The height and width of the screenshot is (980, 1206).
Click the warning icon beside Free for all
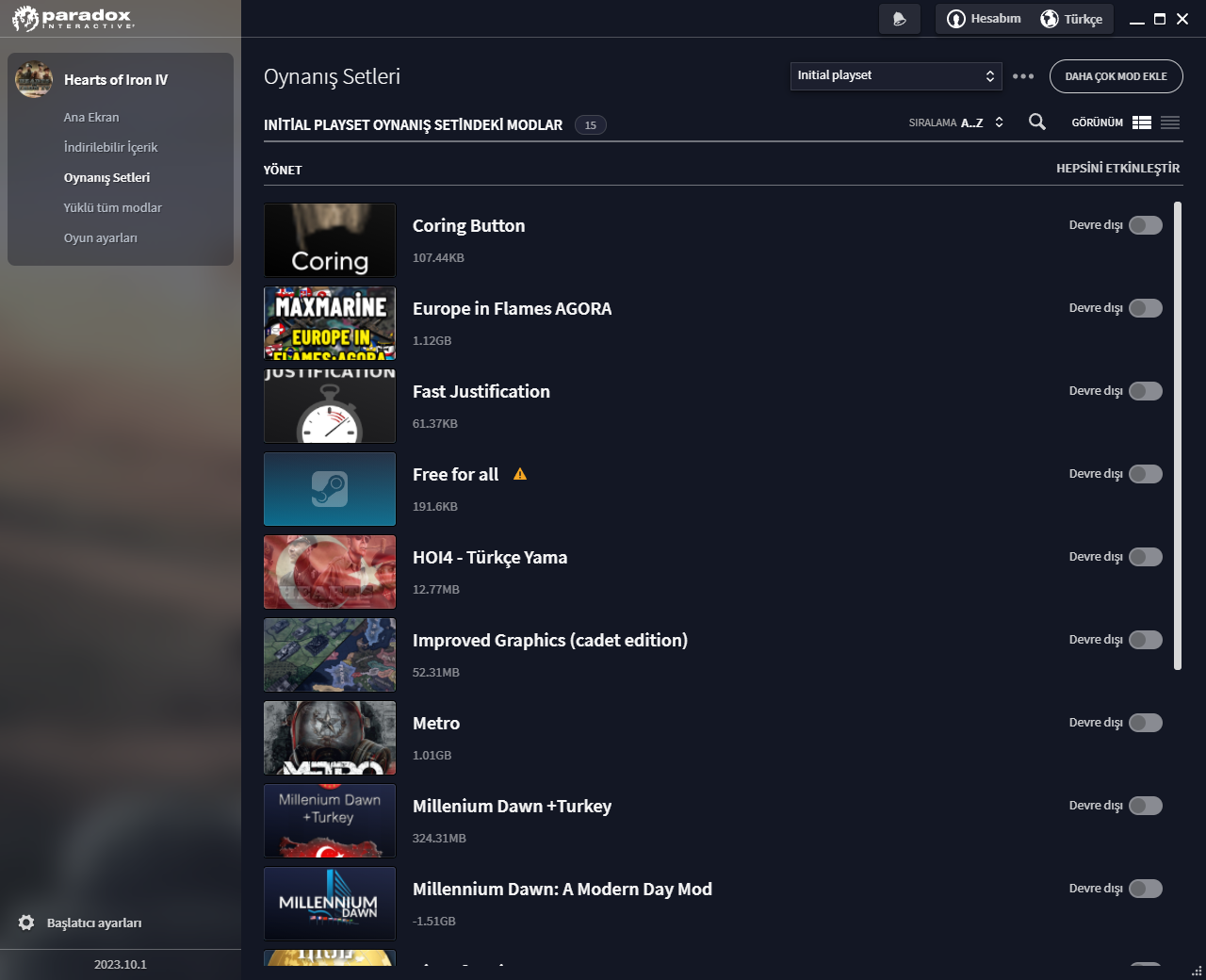click(x=520, y=474)
